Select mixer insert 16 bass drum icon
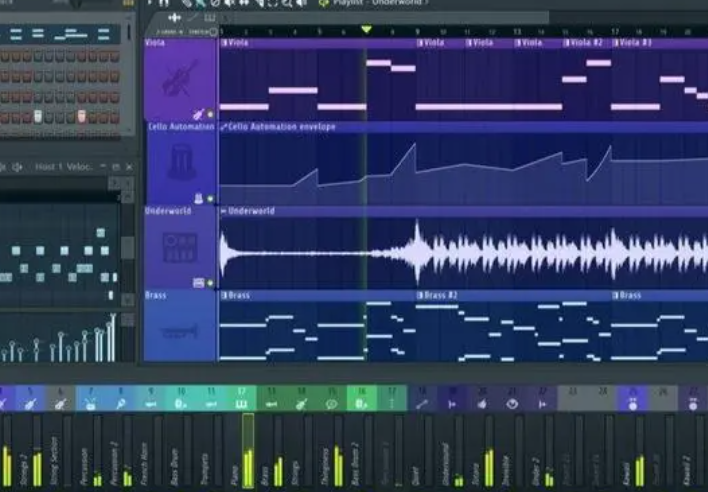 click(x=361, y=404)
